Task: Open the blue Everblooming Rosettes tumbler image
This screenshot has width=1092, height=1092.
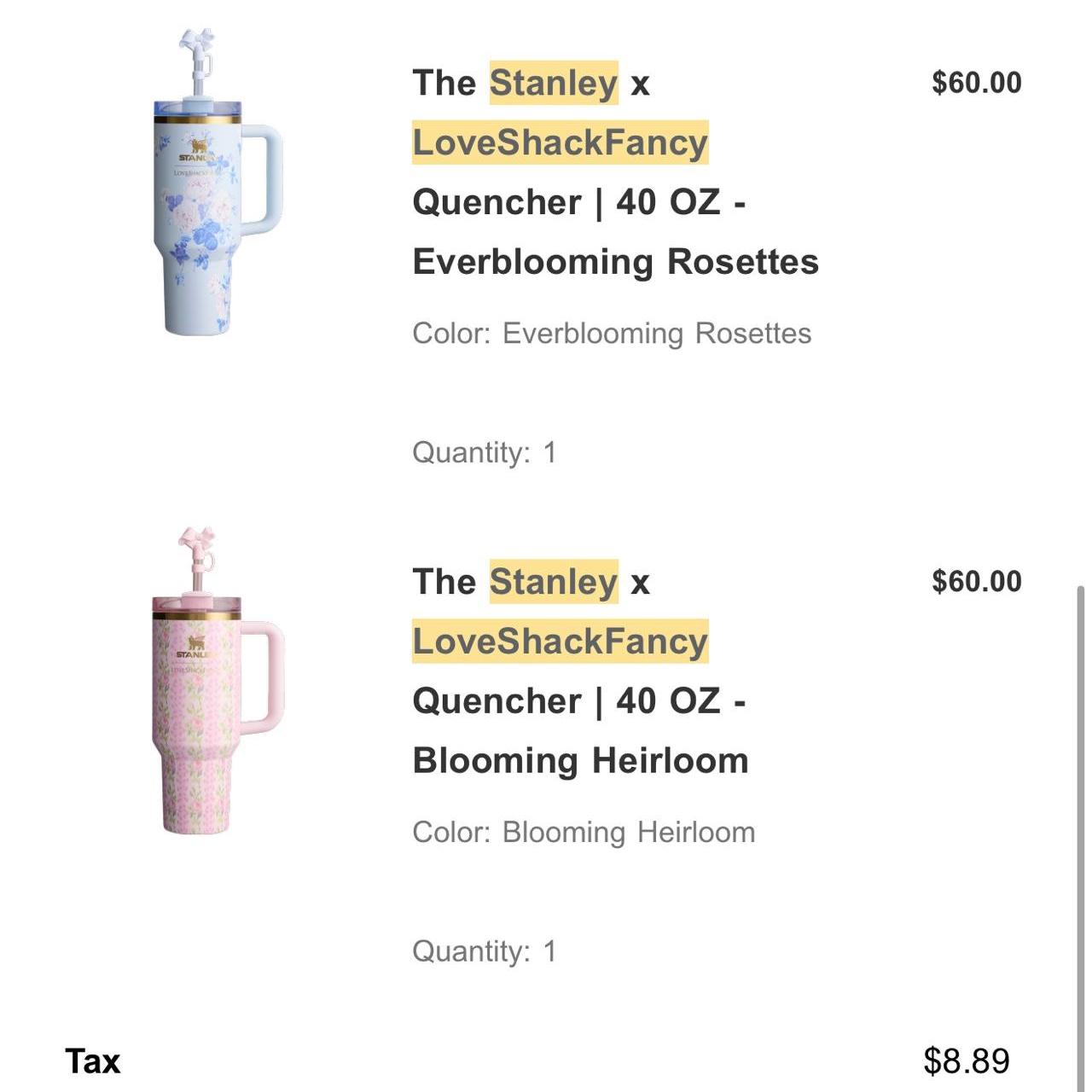Action: (x=218, y=182)
